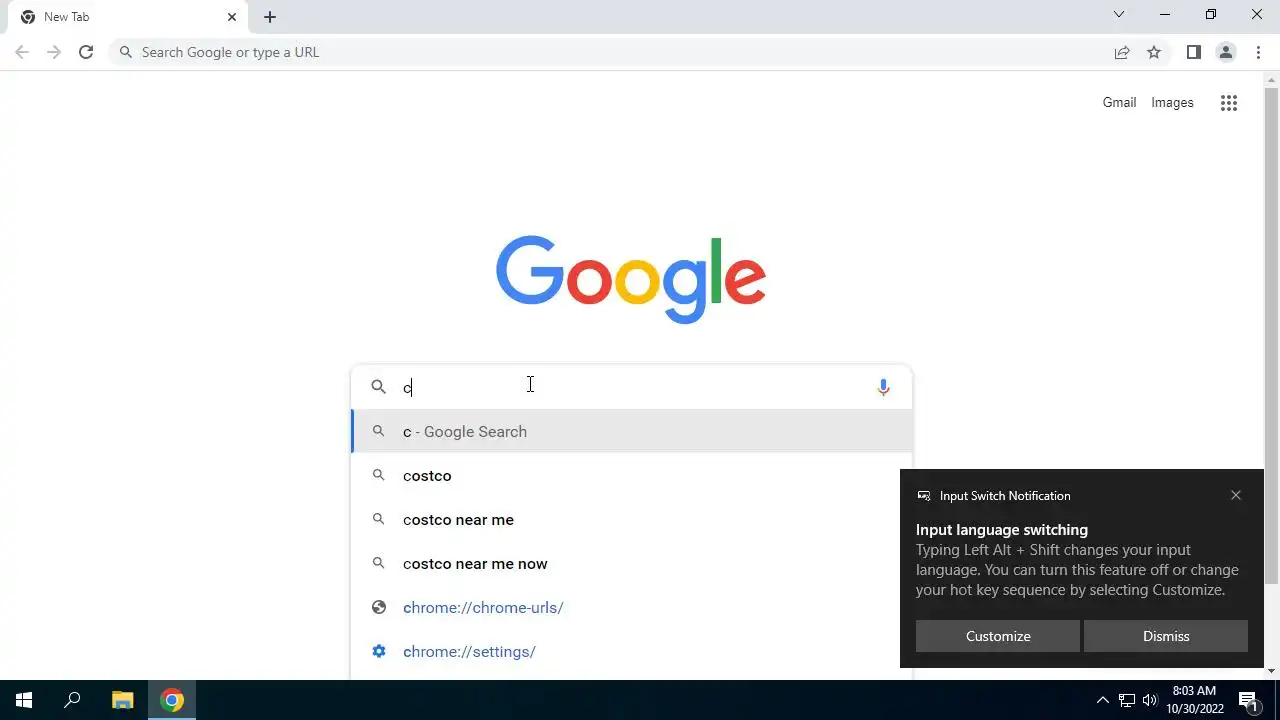Choose 'costco near me now' suggestion

click(632, 563)
